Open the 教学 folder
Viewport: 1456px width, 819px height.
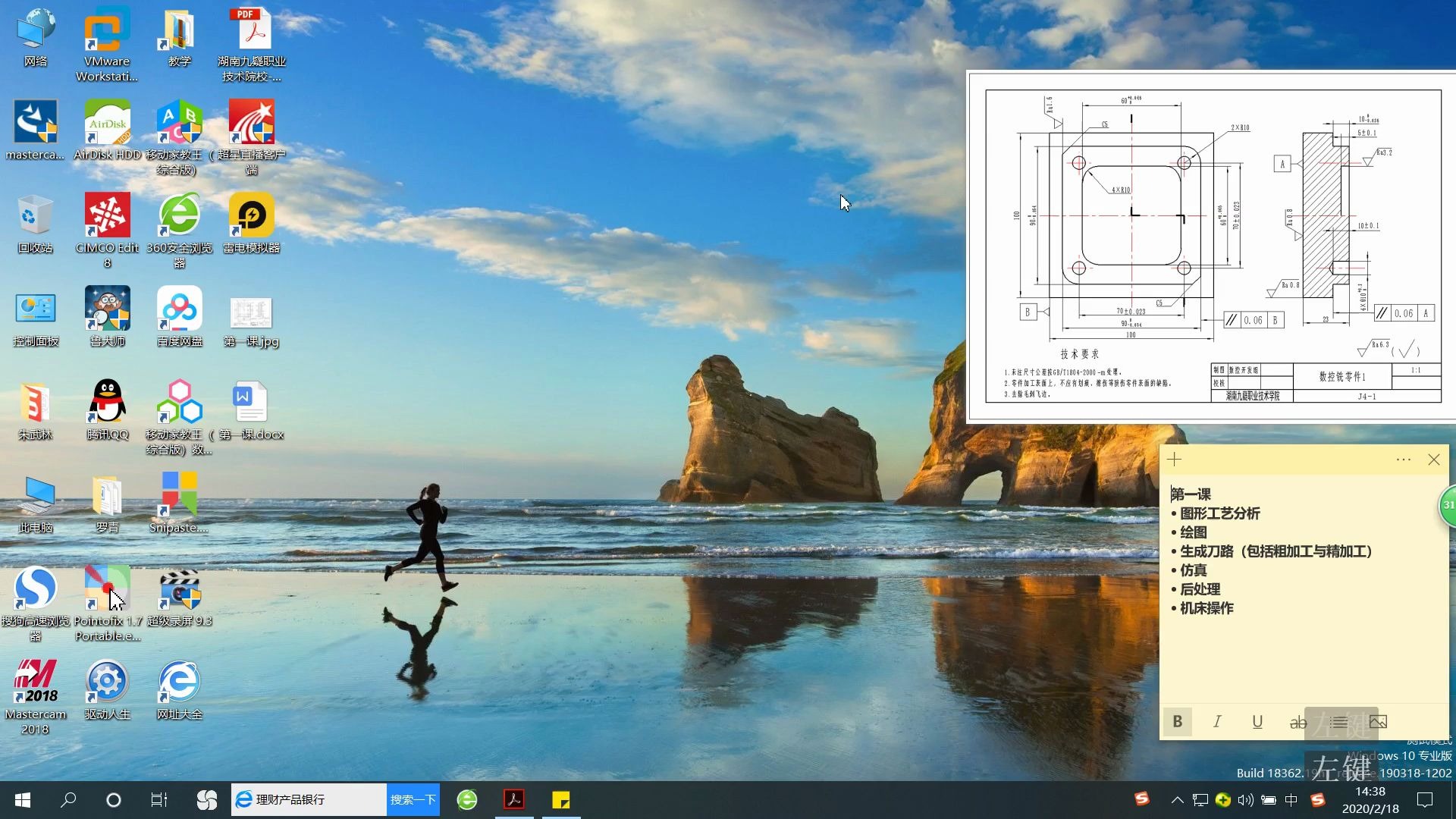pos(179,38)
